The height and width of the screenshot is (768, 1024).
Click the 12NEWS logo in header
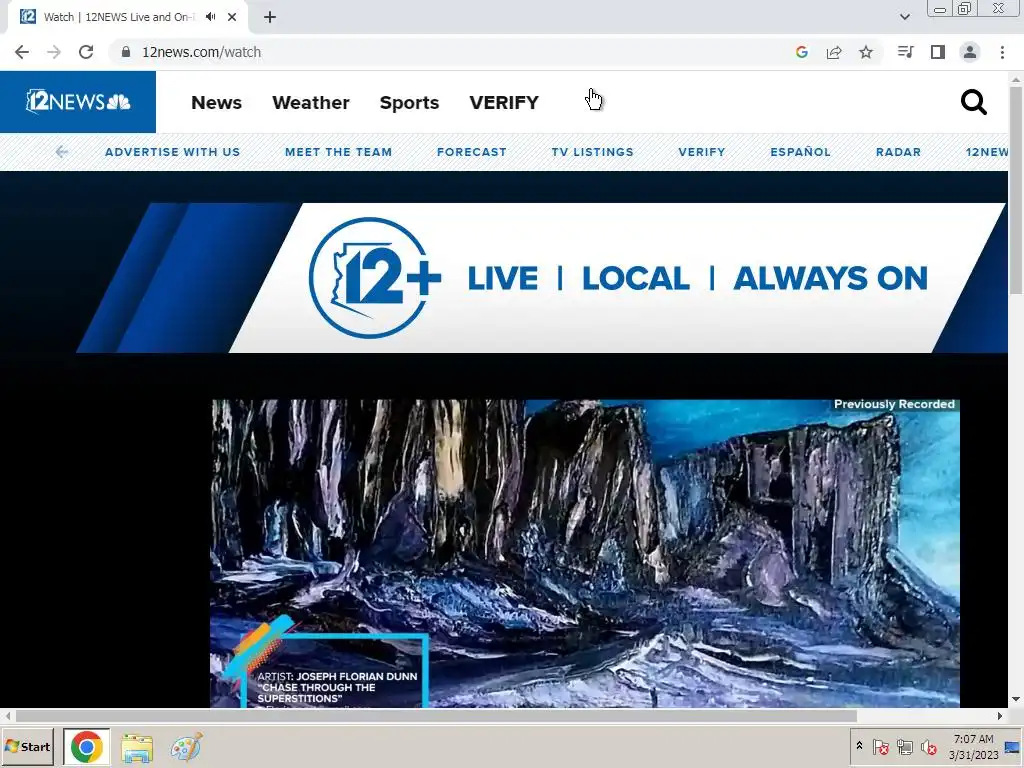click(x=78, y=102)
